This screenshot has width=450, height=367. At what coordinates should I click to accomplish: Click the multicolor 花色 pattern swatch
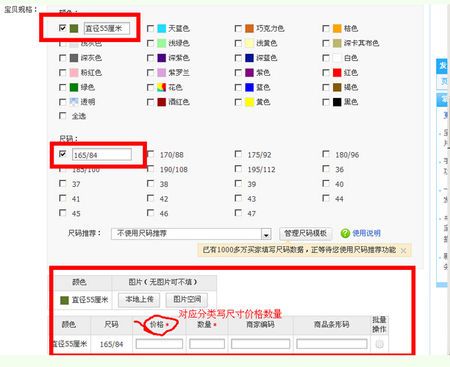point(162,87)
